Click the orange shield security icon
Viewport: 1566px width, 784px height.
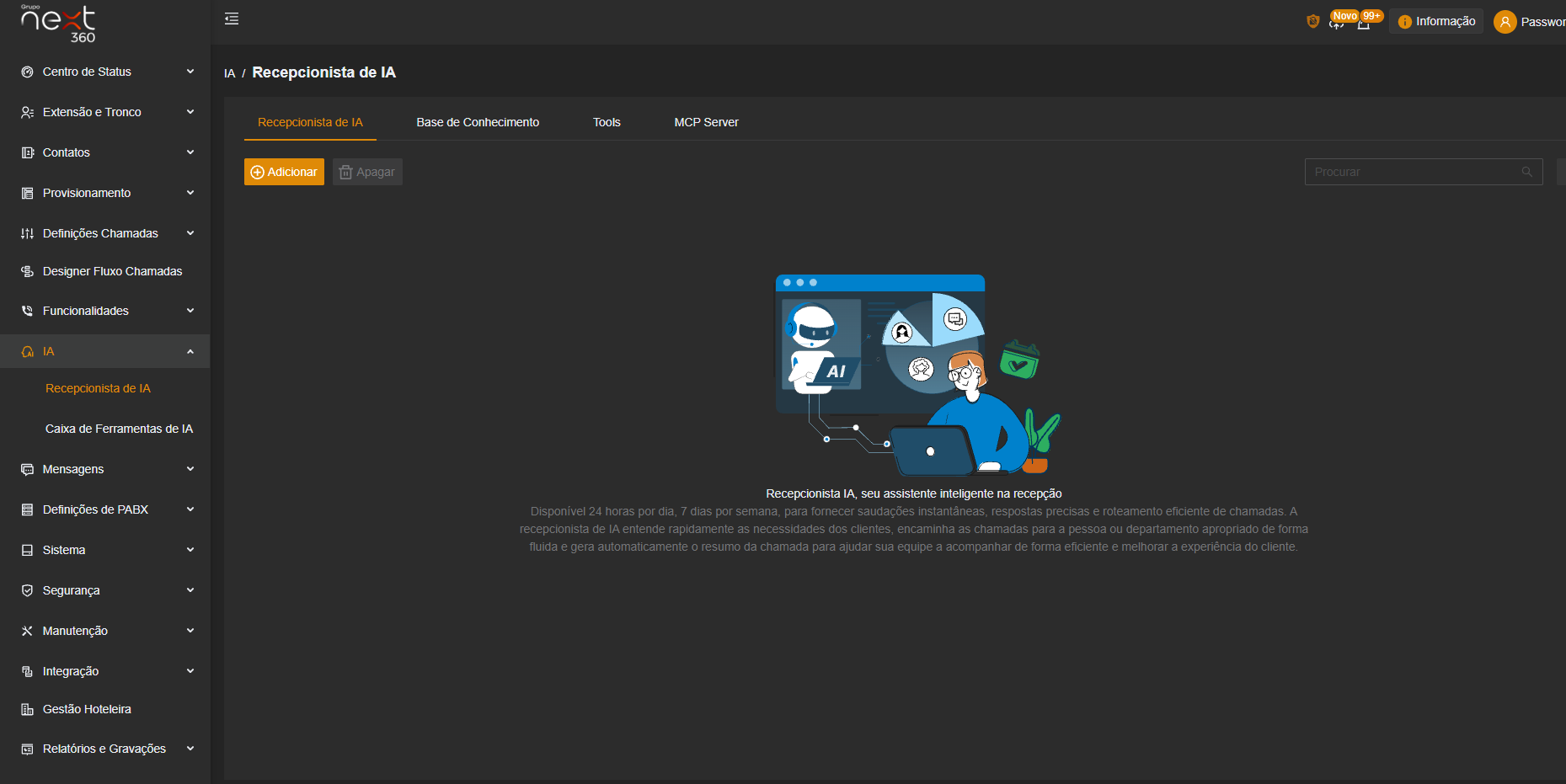[x=1312, y=21]
